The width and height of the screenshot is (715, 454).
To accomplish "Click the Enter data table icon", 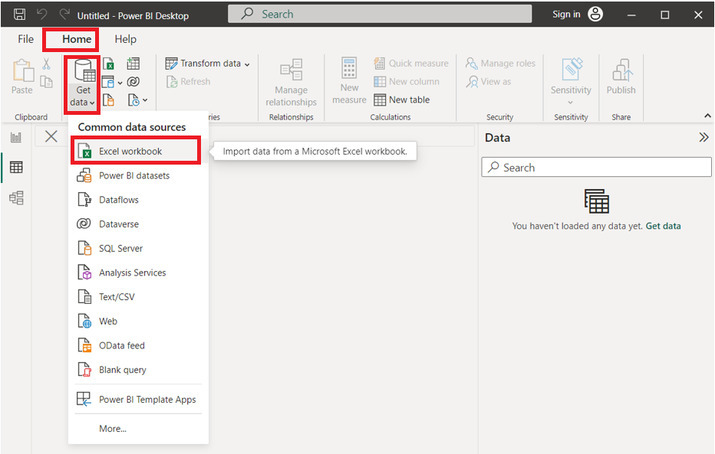I will (x=133, y=64).
